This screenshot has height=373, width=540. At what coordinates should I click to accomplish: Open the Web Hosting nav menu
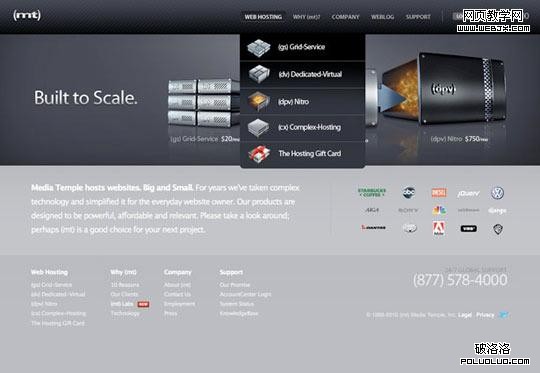point(263,17)
